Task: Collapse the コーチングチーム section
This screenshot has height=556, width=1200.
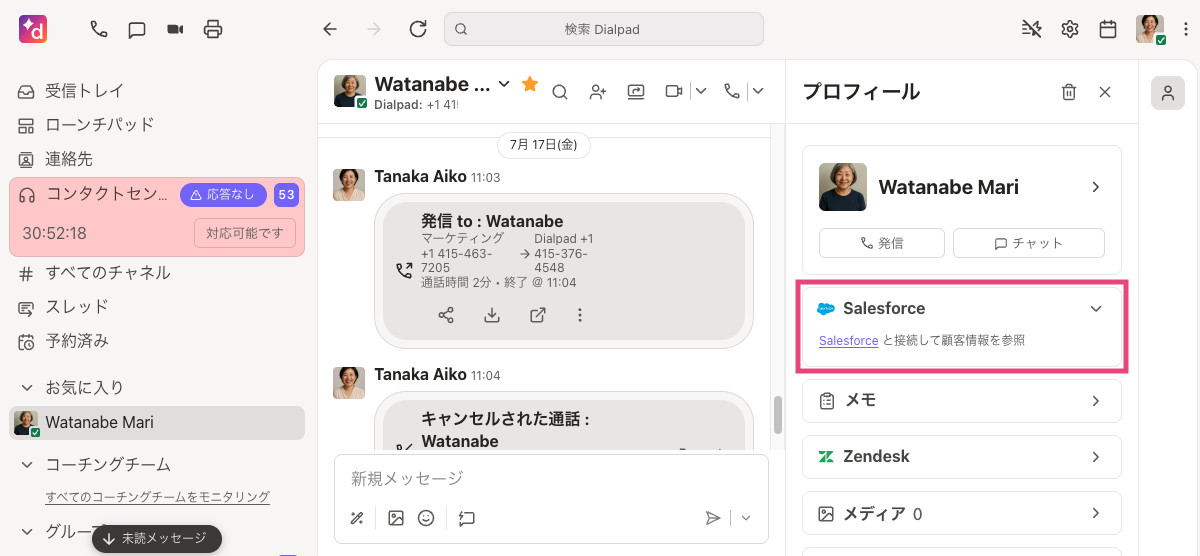Action: point(27,465)
